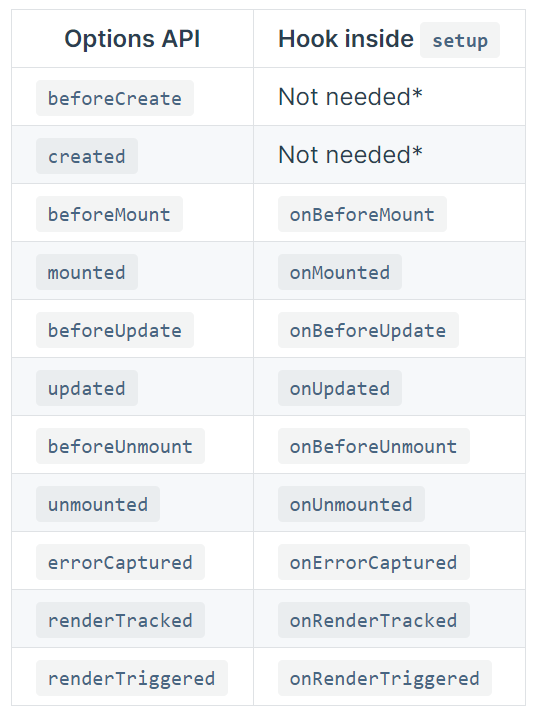Image resolution: width=536 pixels, height=716 pixels.
Task: Select renderTracked in the table
Action: click(120, 620)
